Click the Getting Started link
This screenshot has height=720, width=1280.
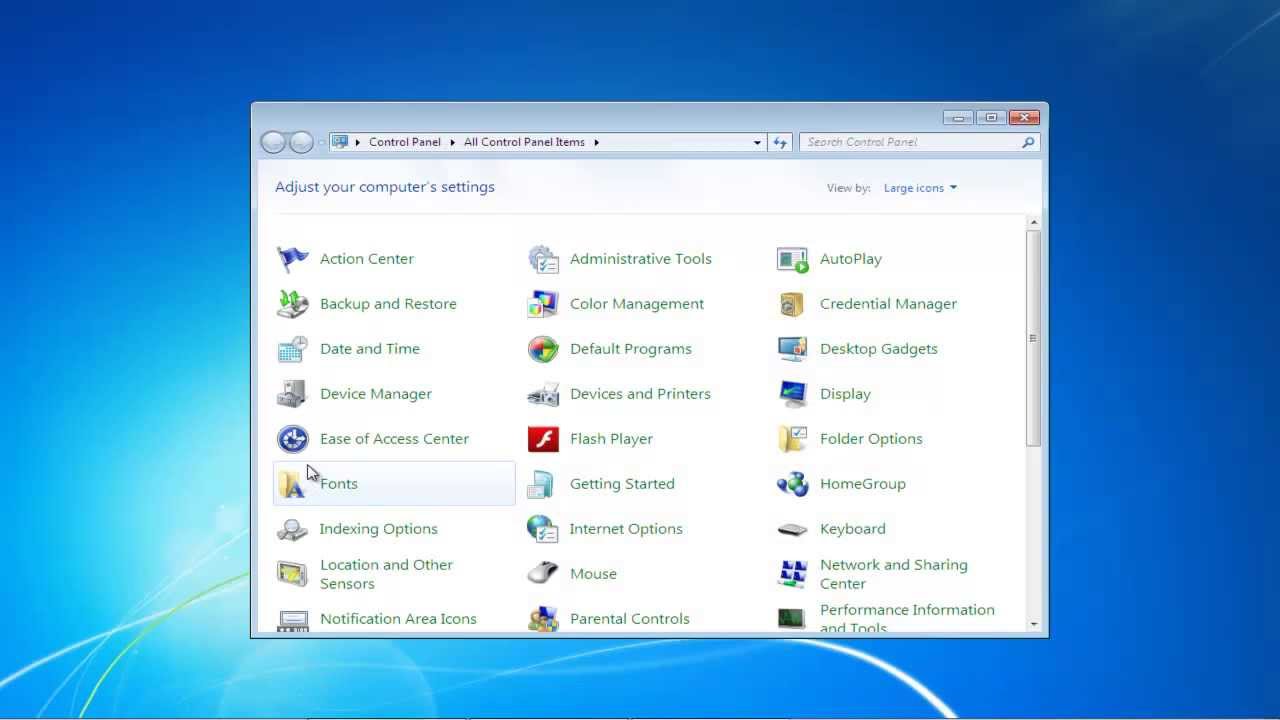[622, 484]
